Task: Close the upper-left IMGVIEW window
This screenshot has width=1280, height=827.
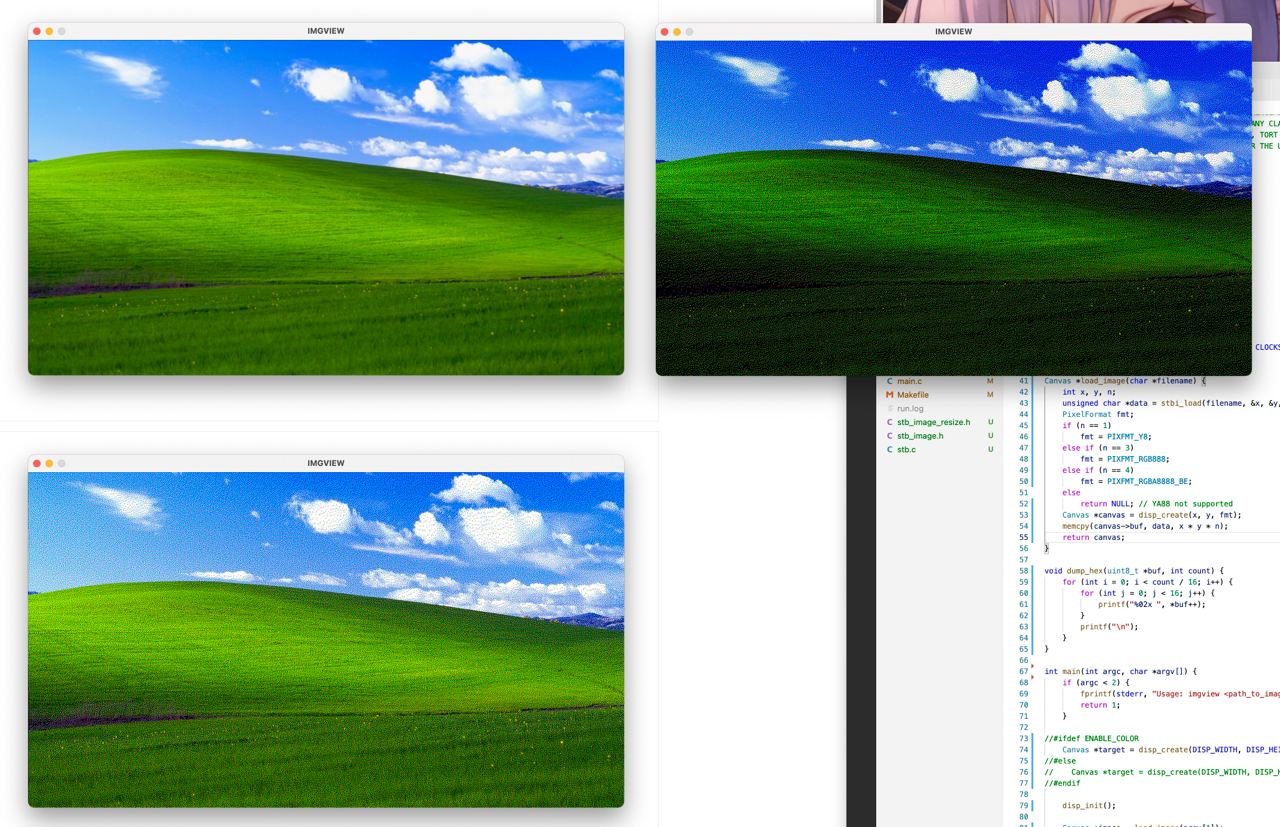Action: [x=37, y=31]
